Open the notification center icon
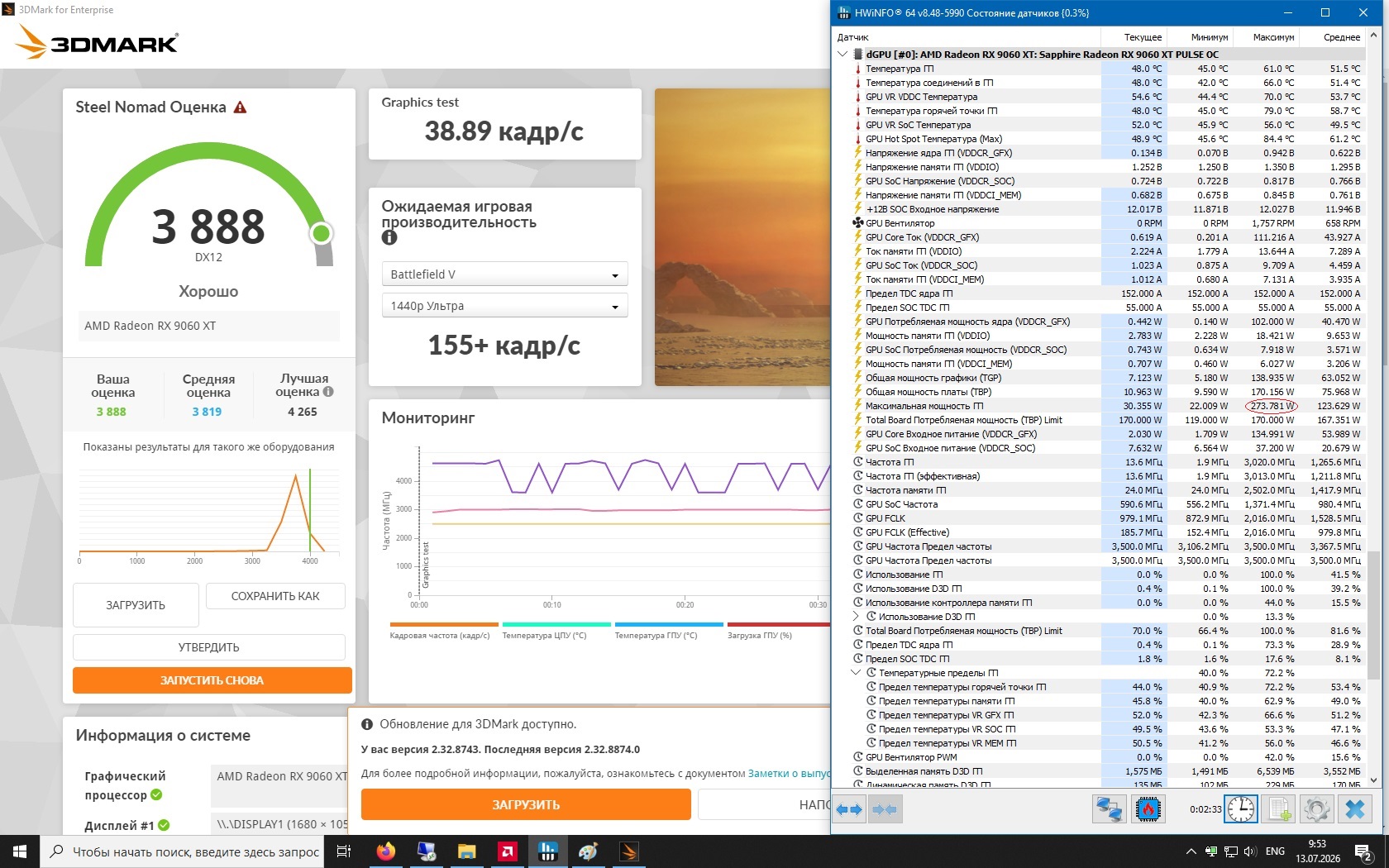Screen dimensions: 1389x868 [x=1363, y=851]
